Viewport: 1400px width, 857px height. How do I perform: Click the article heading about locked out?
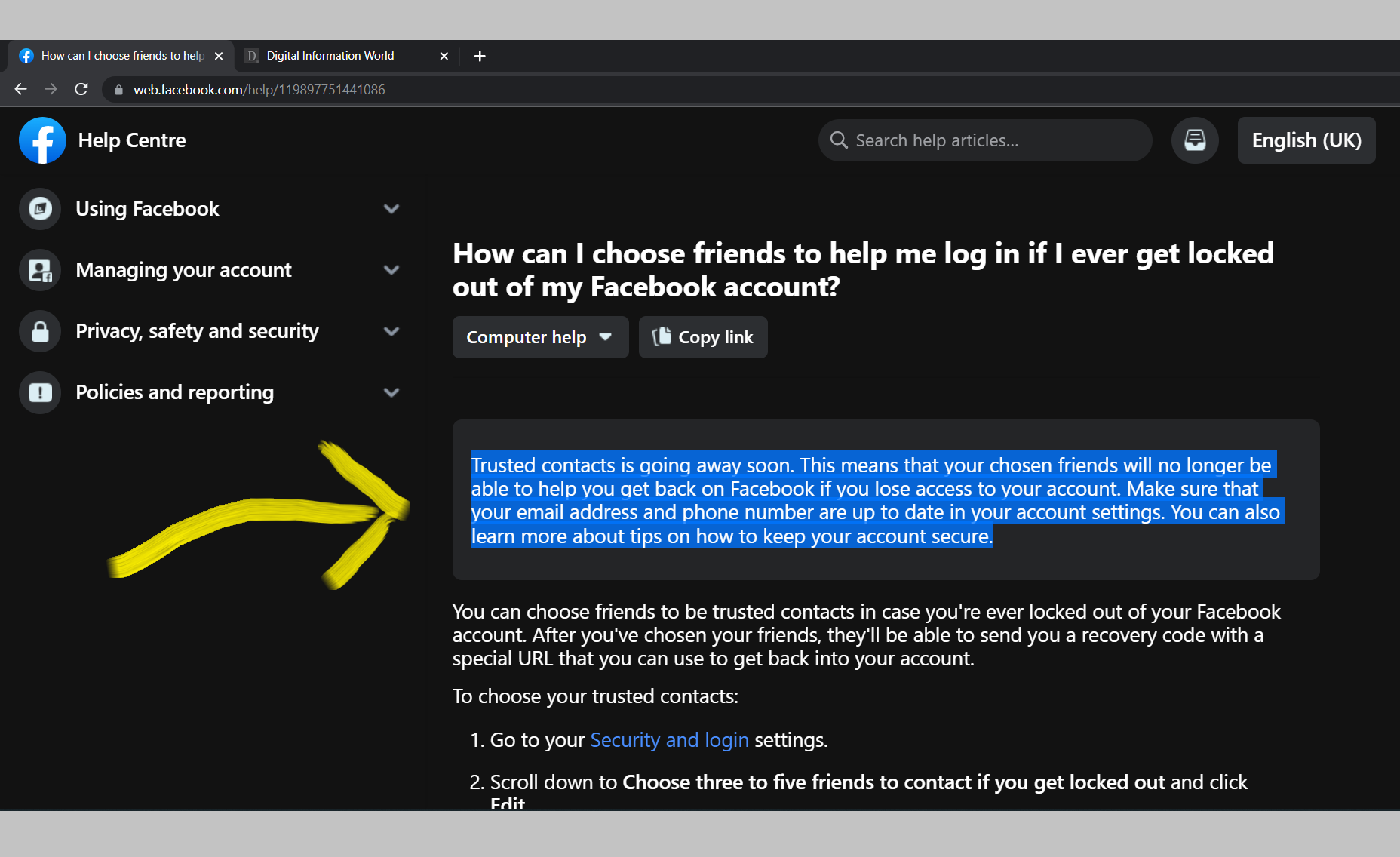[x=863, y=270]
